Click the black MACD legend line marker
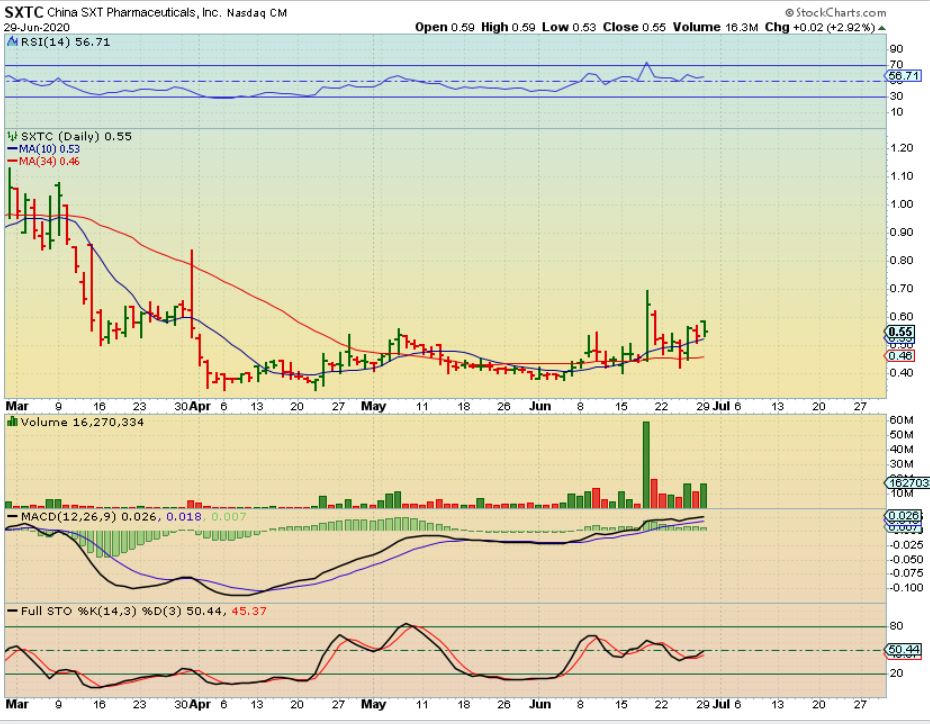Image resolution: width=930 pixels, height=724 pixels. tap(11, 514)
